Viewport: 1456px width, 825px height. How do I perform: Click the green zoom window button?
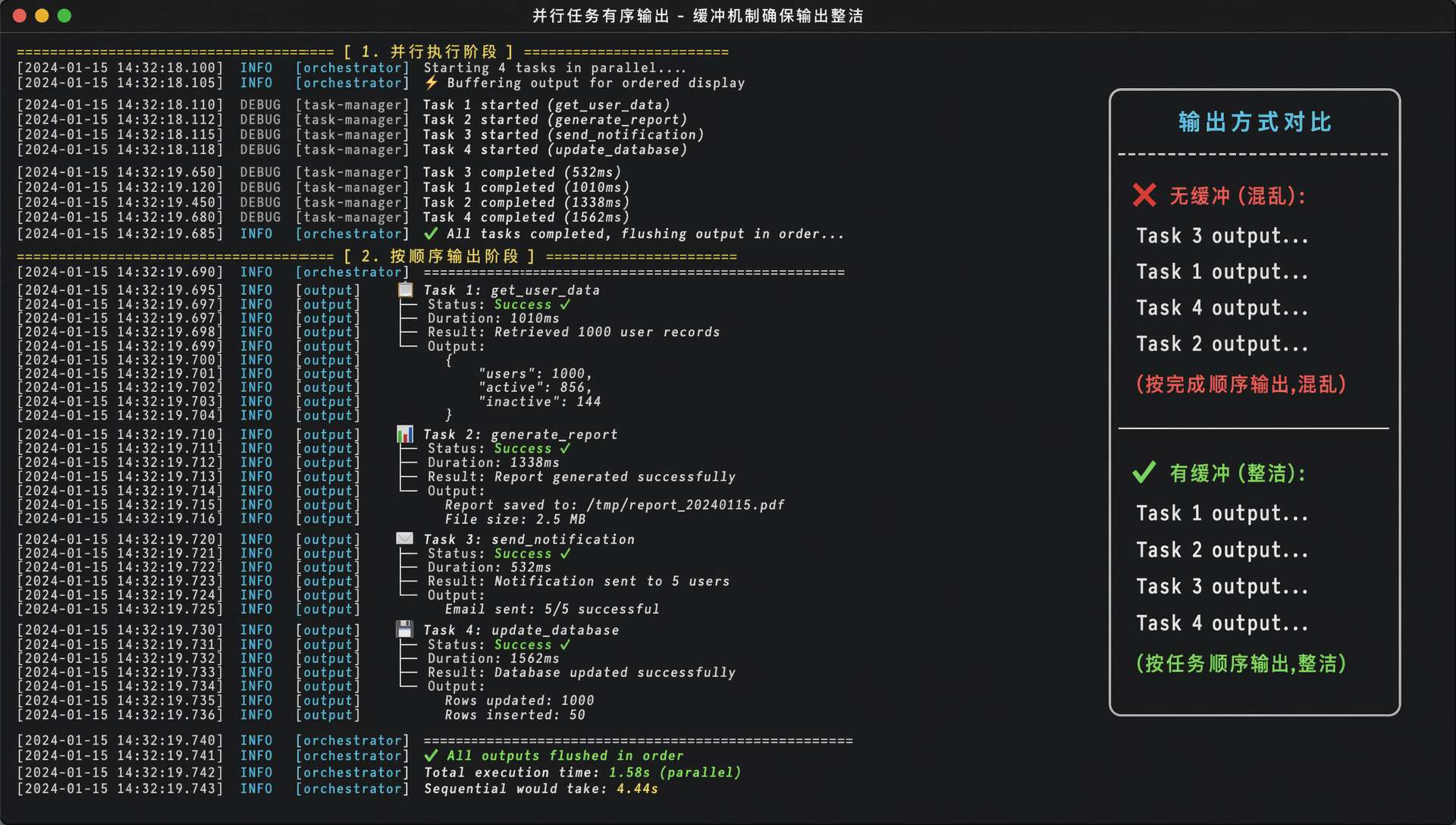(x=64, y=15)
